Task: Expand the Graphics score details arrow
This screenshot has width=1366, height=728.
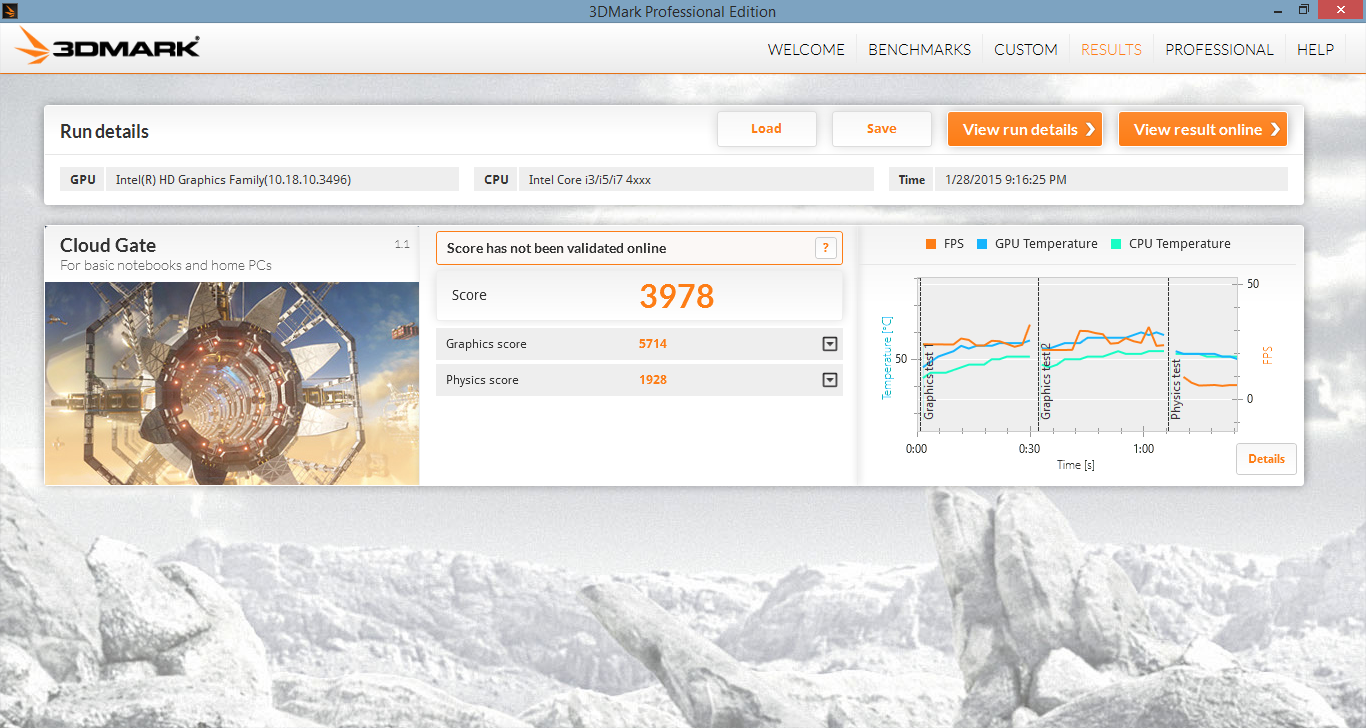Action: click(829, 344)
